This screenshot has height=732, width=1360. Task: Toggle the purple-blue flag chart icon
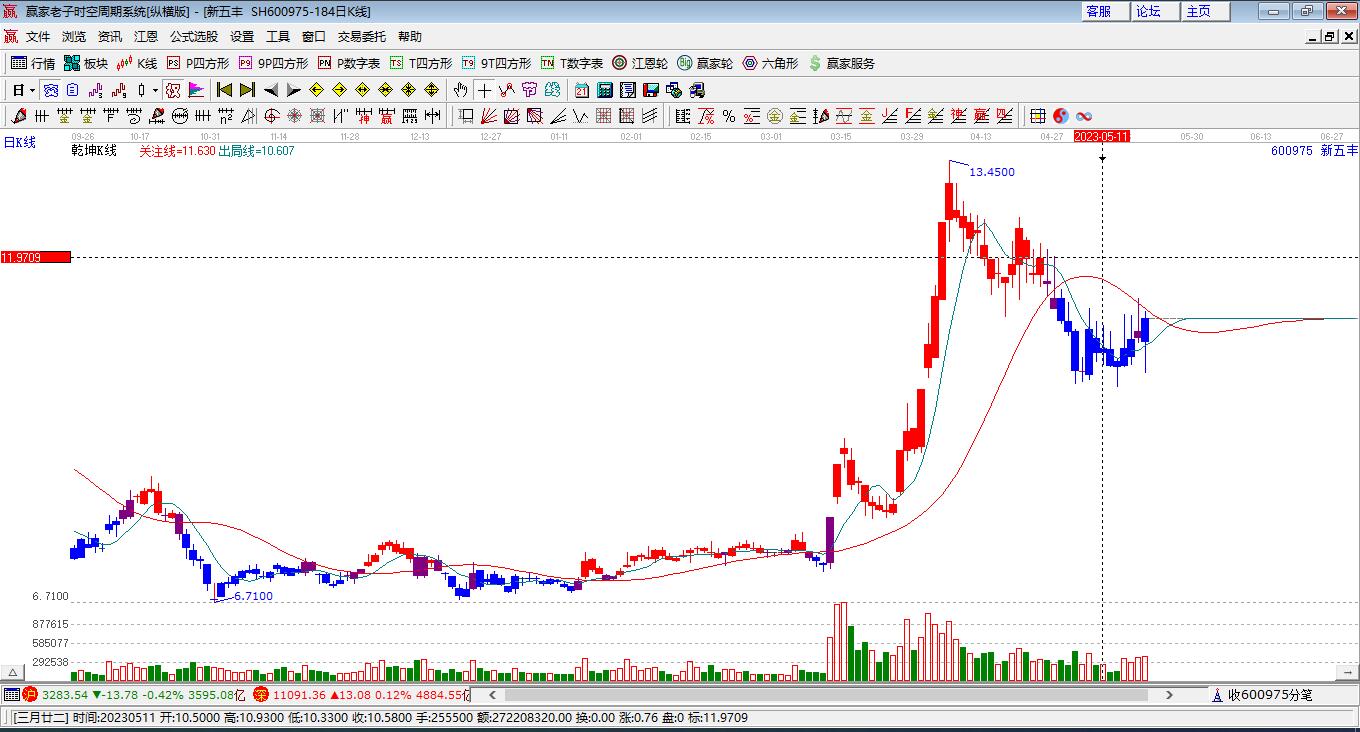[196, 90]
